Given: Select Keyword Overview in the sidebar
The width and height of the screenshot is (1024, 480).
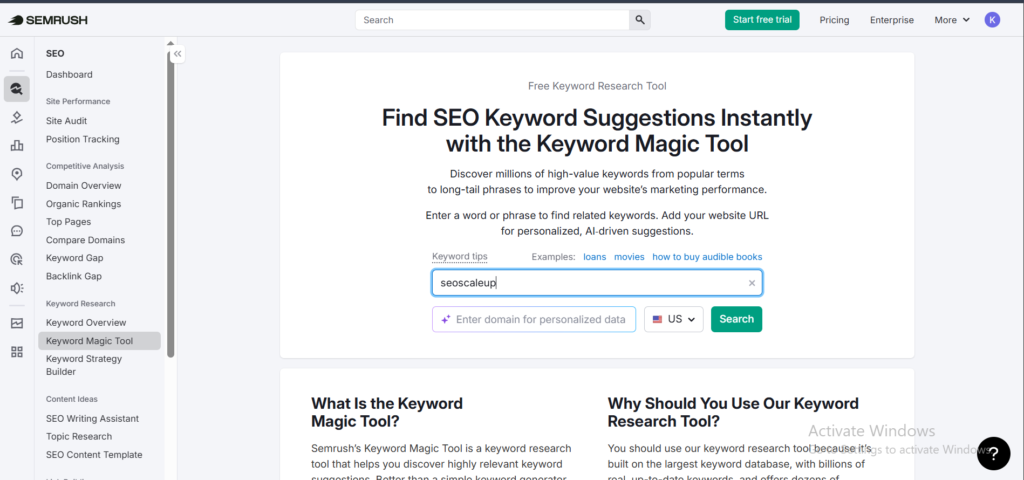Looking at the screenshot, I should click(x=86, y=323).
